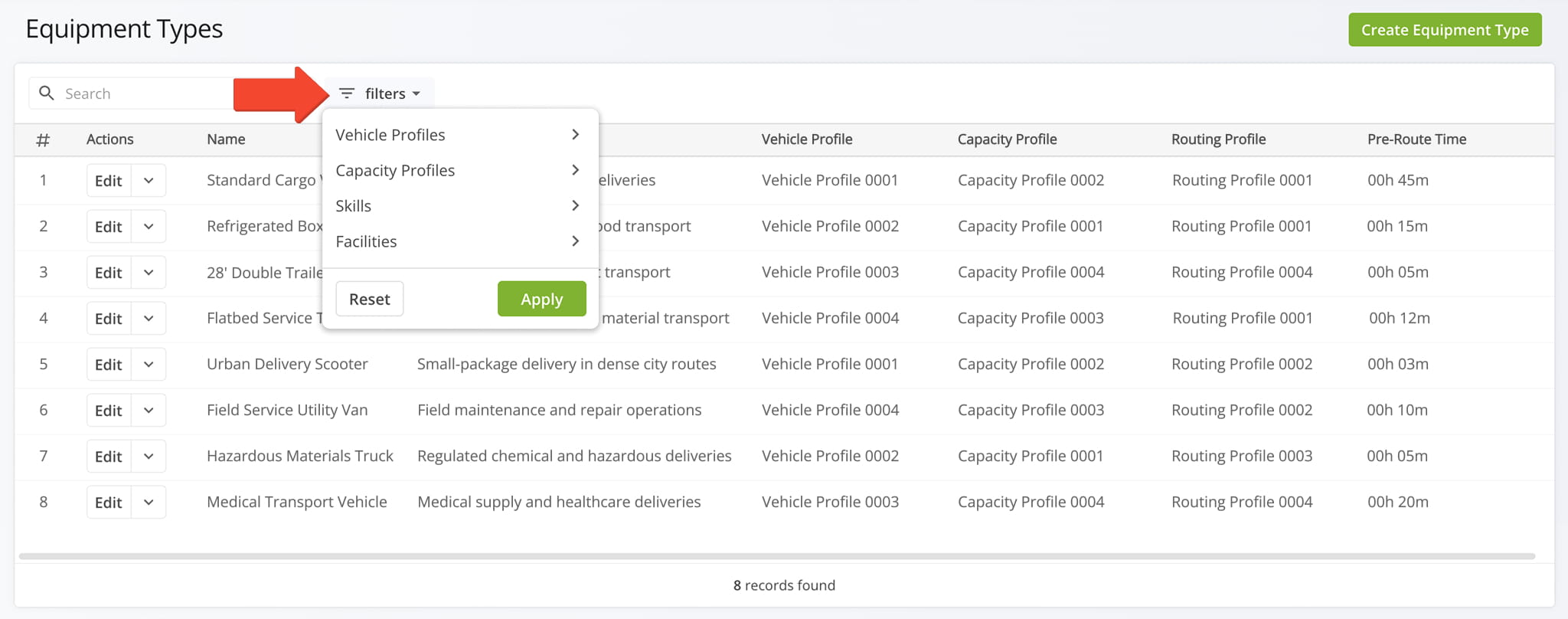Click the horizontal scrollbar under the table

777,556
